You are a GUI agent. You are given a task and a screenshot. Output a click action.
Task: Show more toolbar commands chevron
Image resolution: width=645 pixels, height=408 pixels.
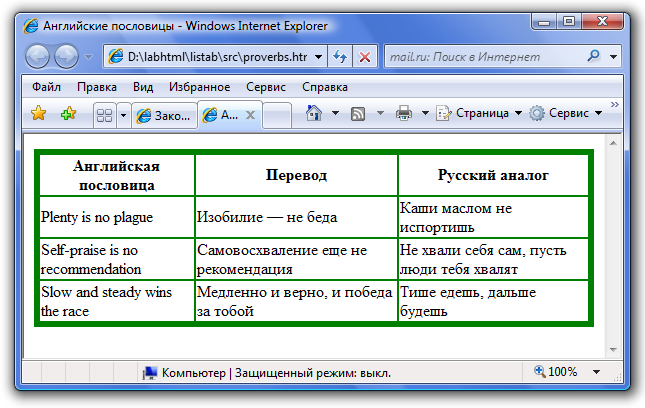[x=615, y=104]
